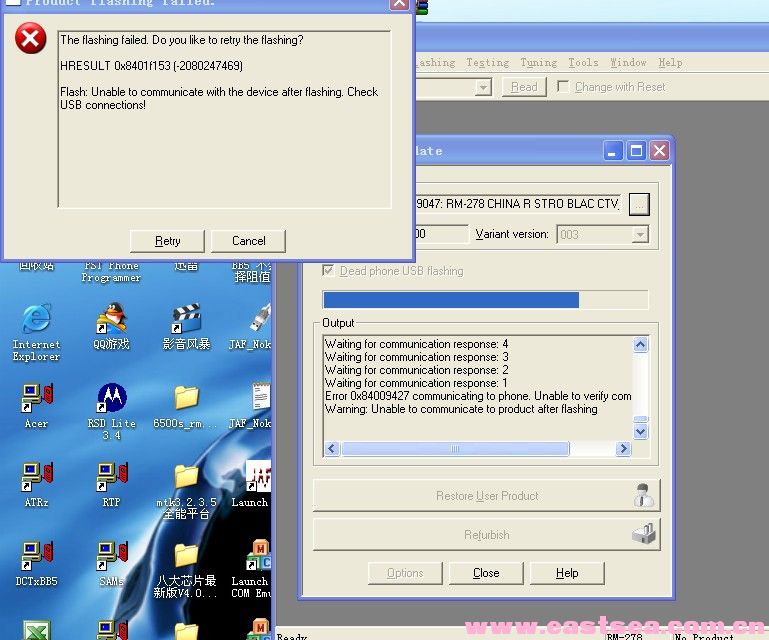Viewport: 769px width, 640px height.
Task: Open the ATRz shortcut icon
Action: point(36,477)
